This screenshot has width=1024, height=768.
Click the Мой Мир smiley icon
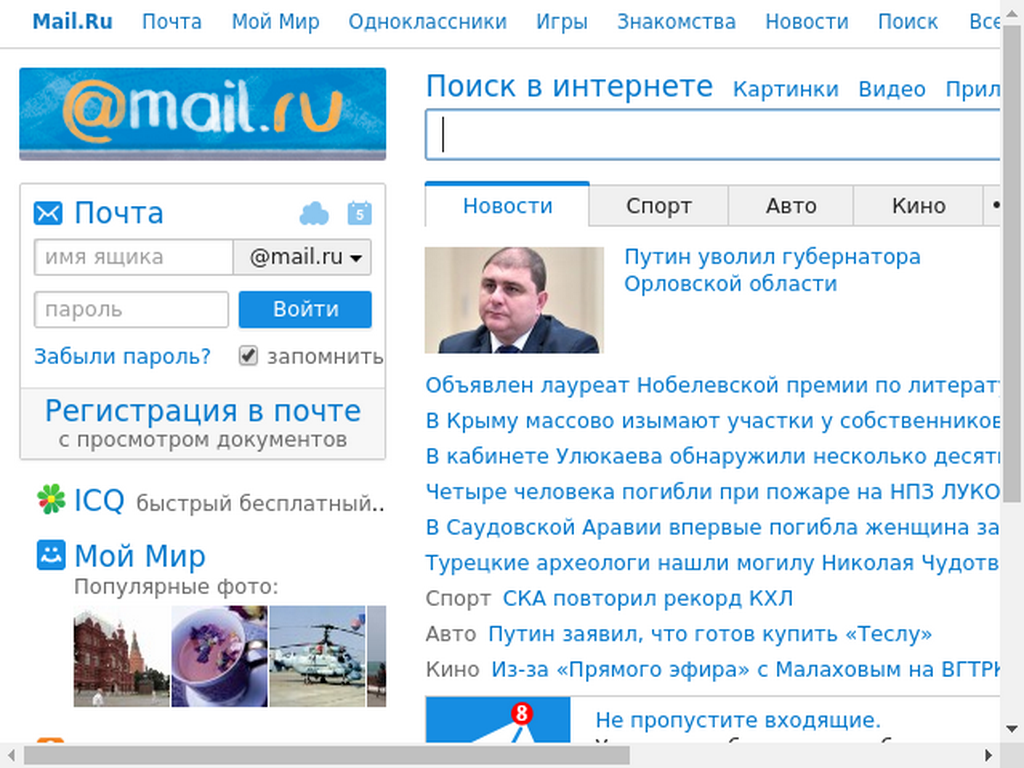(51, 555)
